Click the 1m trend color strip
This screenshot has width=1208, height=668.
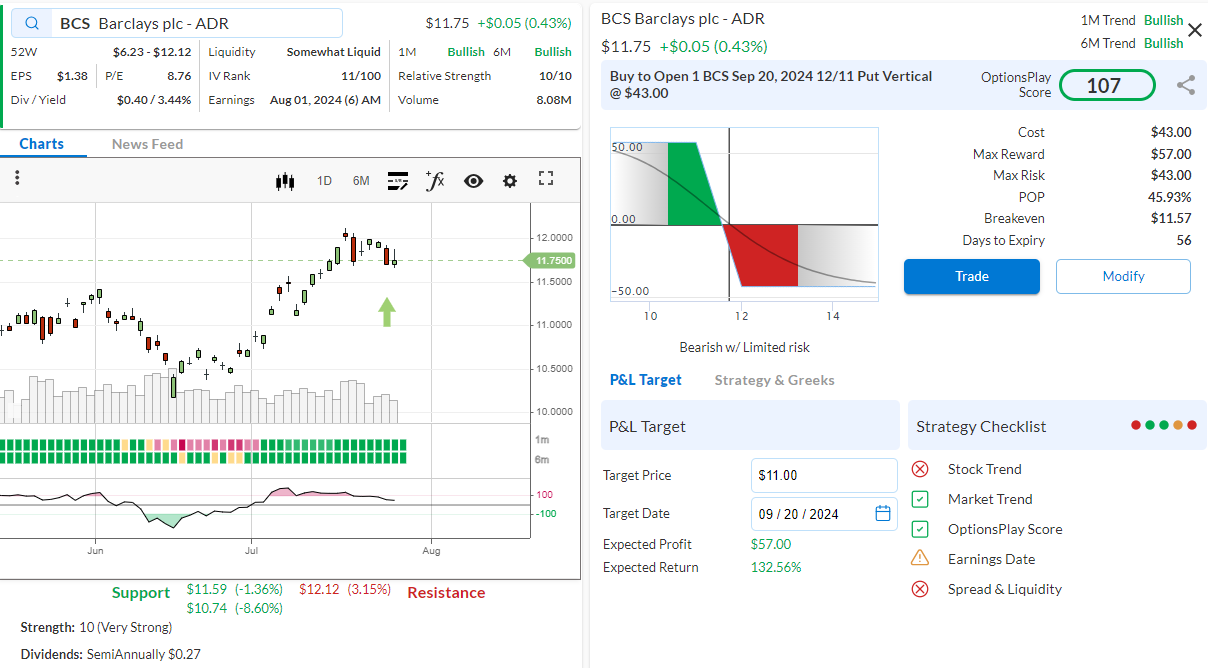(x=203, y=444)
